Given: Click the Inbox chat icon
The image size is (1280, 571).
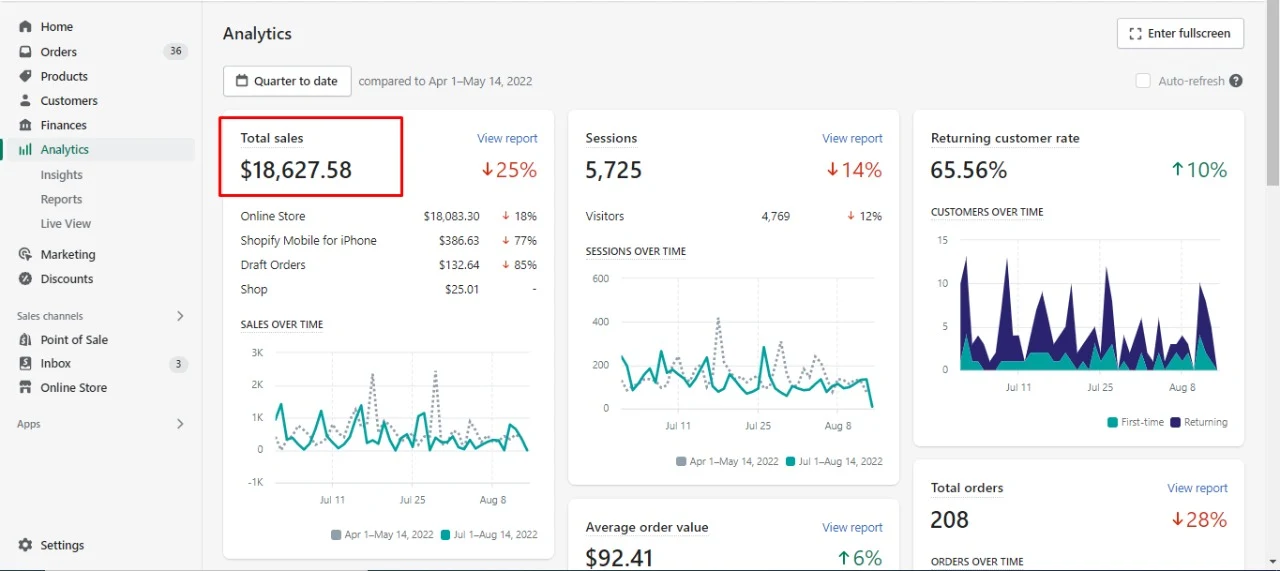Looking at the screenshot, I should [25, 363].
